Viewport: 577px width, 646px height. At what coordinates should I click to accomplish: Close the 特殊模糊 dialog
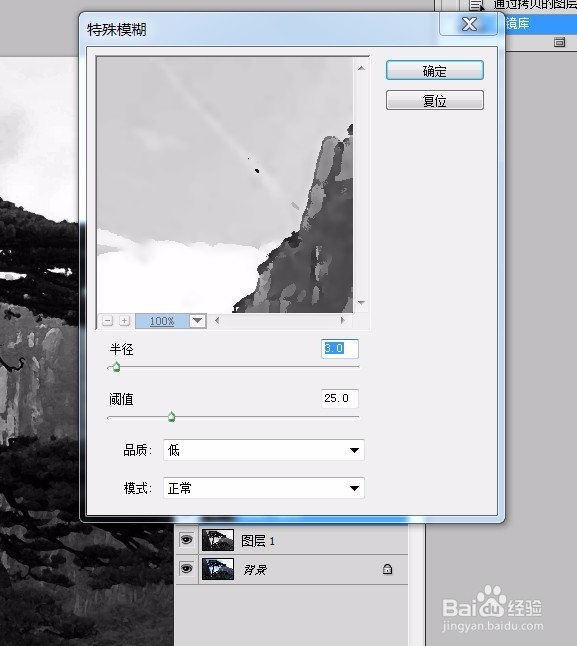(469, 24)
